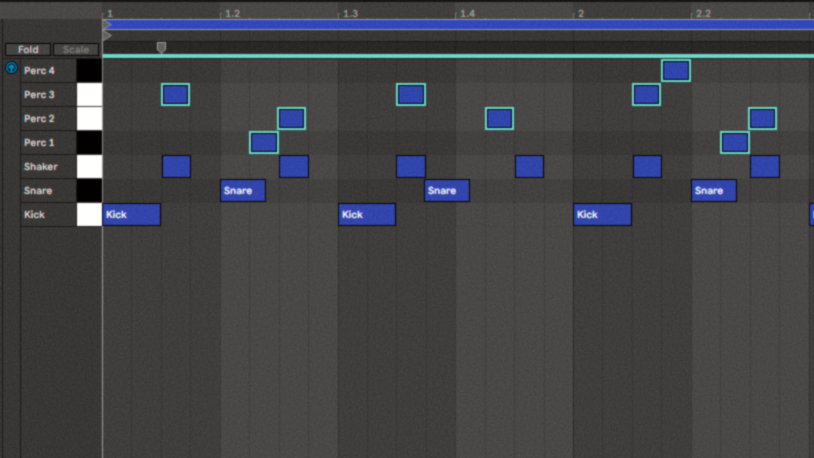Image resolution: width=814 pixels, height=458 pixels.
Task: Select the Perc 2 note after beat 1.4
Action: [499, 118]
